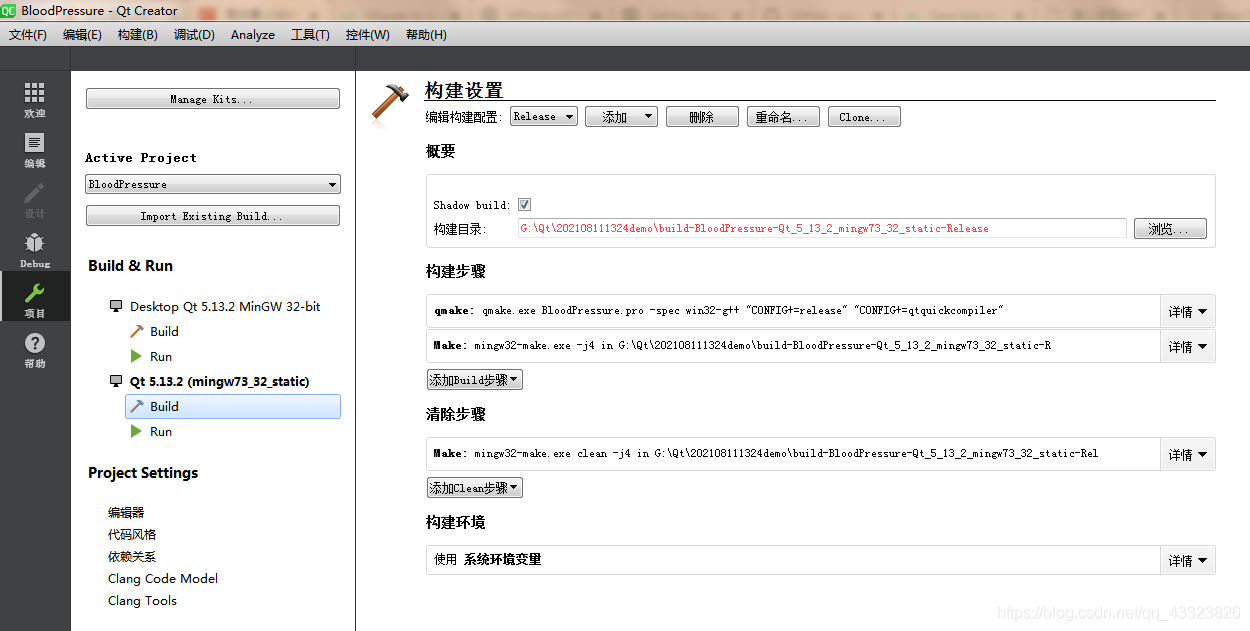Viewport: 1250px width, 631px height.
Task: Click the hammer build settings icon
Action: click(390, 102)
